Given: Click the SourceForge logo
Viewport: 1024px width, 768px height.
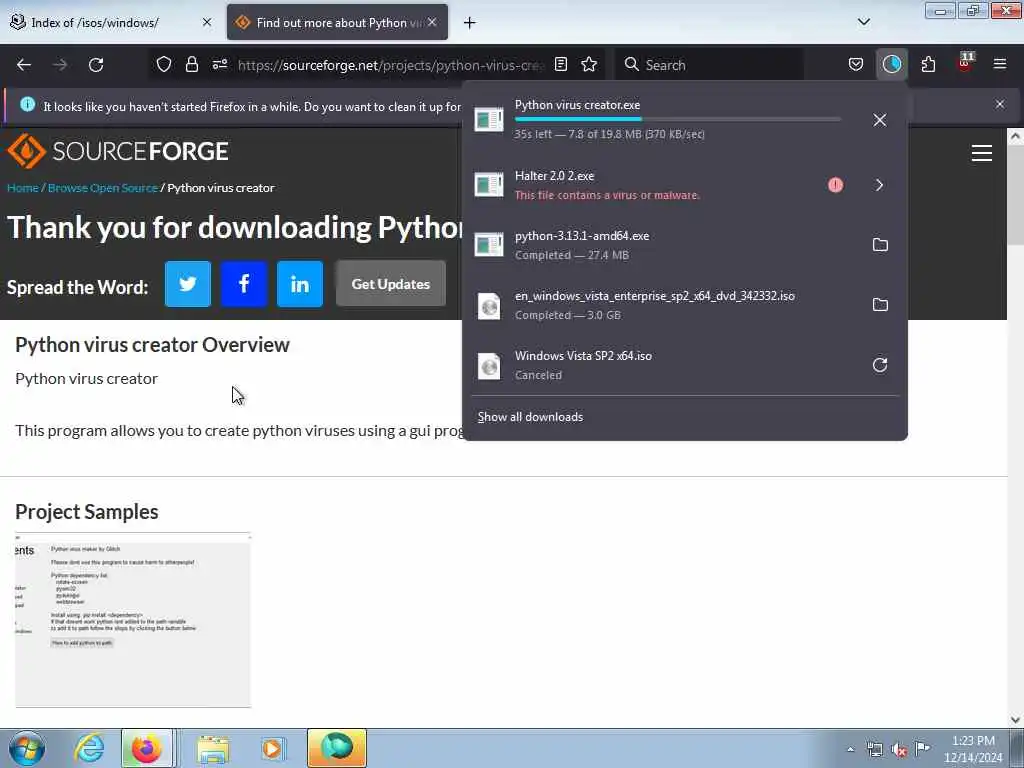Looking at the screenshot, I should (118, 151).
